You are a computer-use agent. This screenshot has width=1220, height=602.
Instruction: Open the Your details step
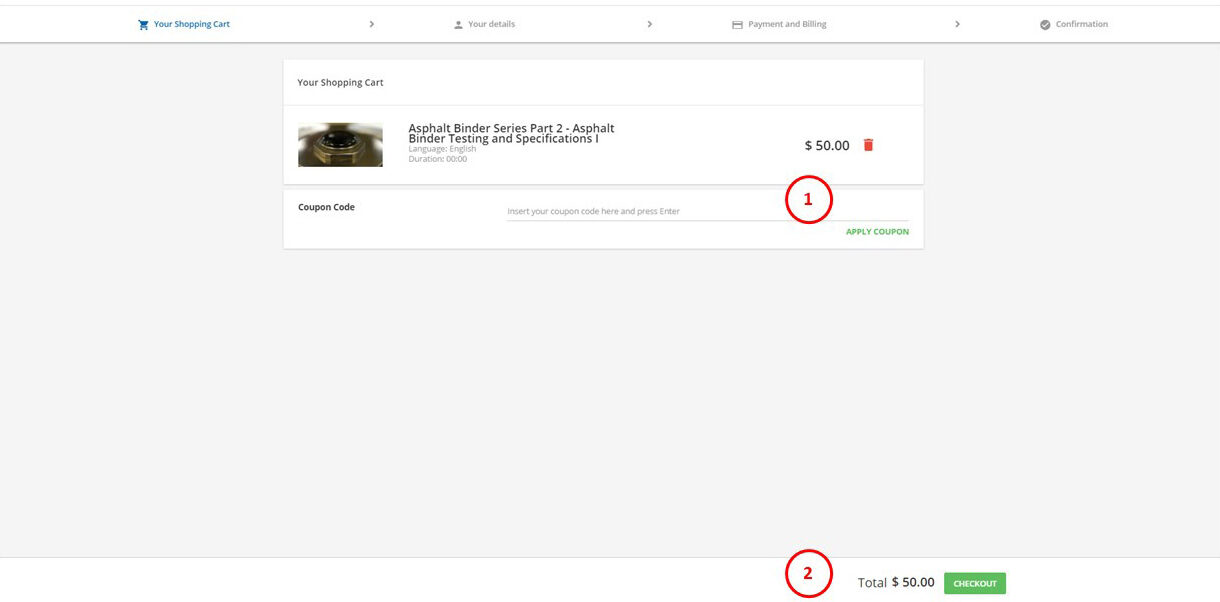491,24
